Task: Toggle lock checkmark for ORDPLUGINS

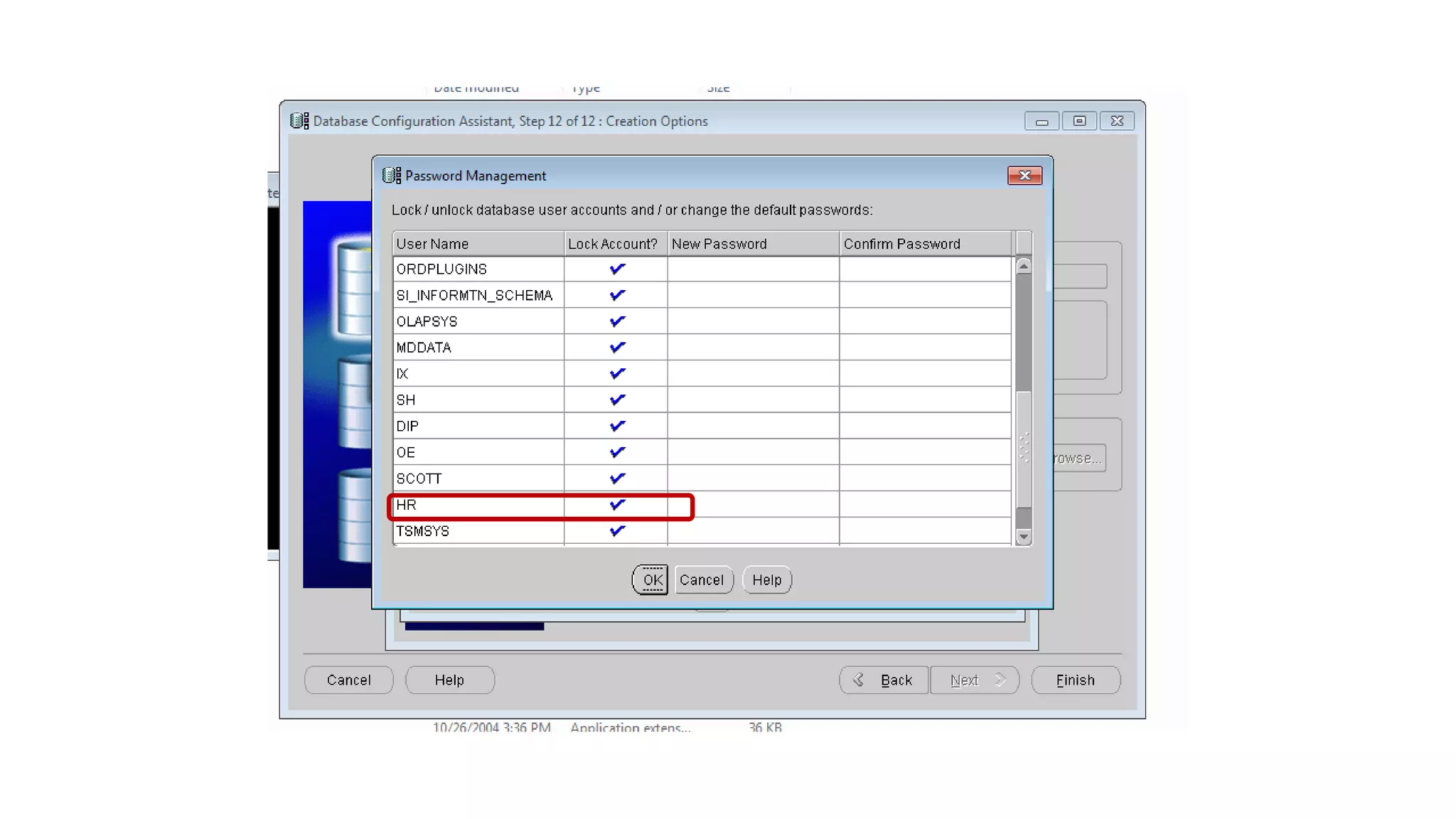Action: pos(616,269)
